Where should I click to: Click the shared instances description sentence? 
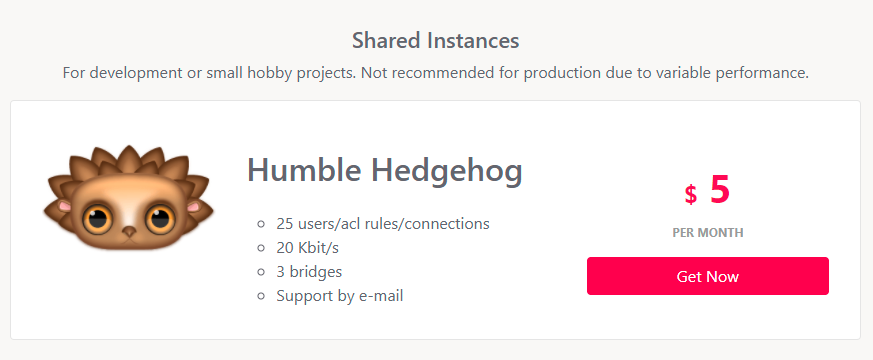pos(435,73)
